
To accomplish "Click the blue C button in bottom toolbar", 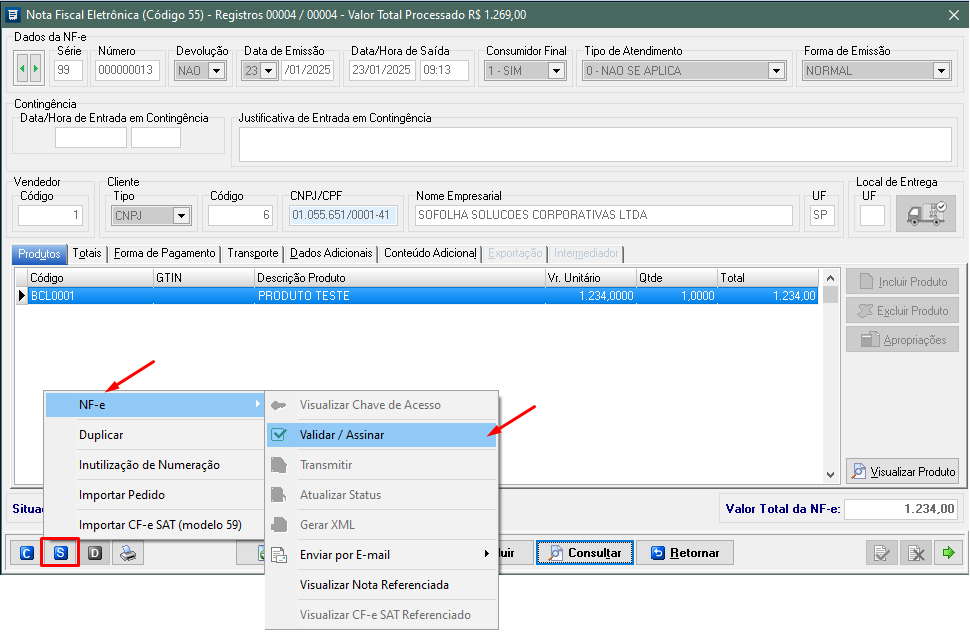I will [x=26, y=553].
